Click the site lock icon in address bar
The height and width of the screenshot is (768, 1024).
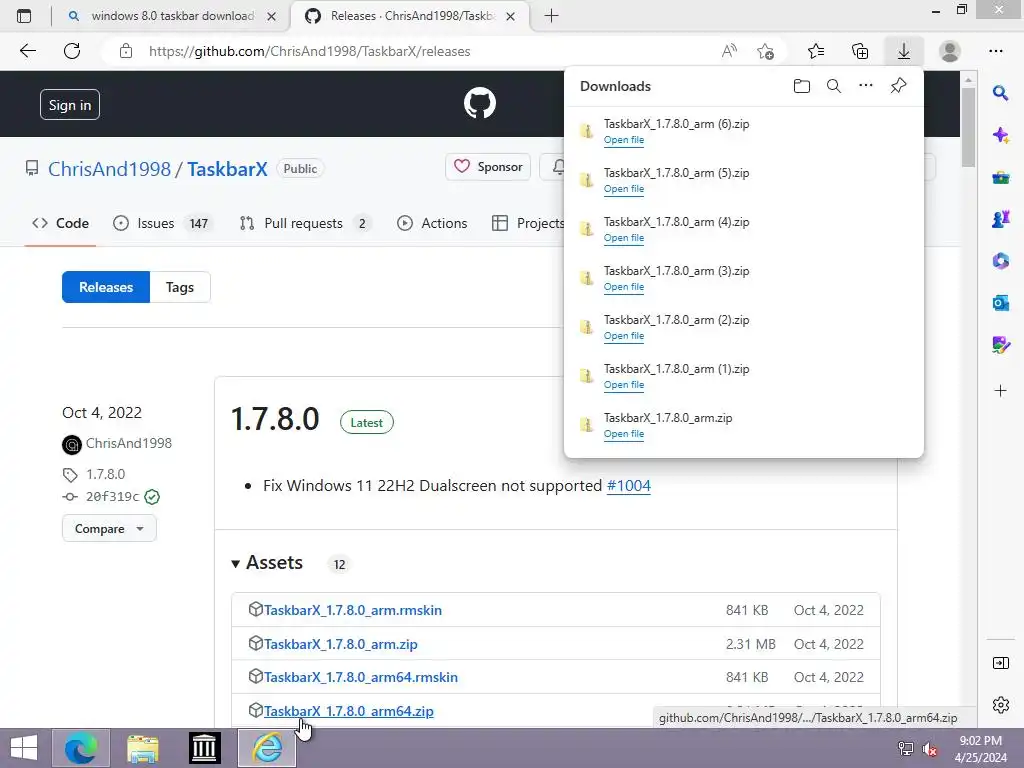tap(126, 51)
